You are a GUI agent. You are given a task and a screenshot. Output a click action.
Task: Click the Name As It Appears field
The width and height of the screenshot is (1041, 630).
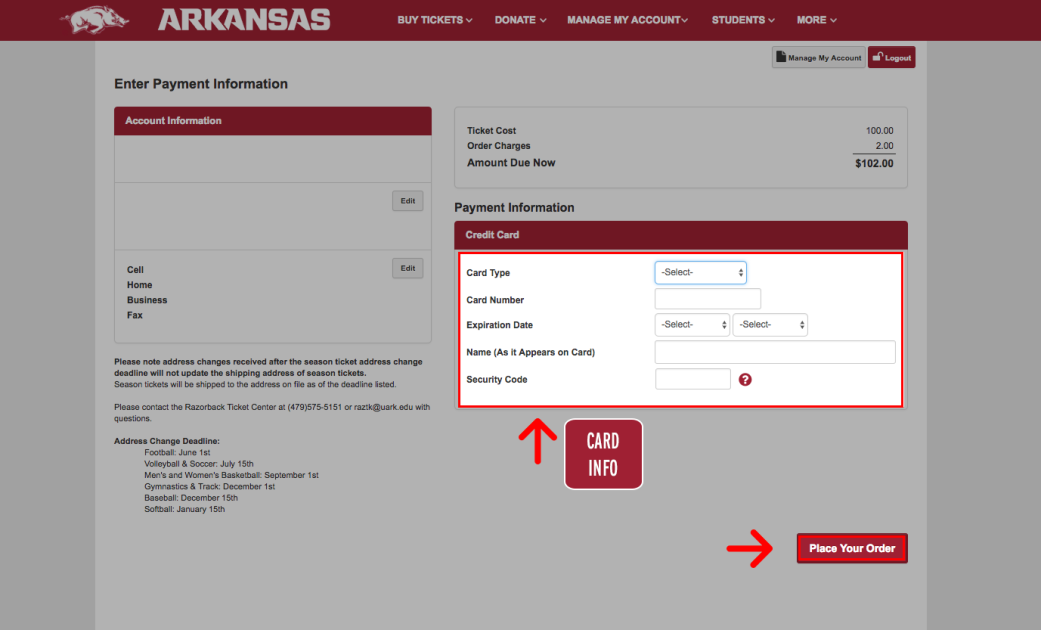tap(775, 352)
